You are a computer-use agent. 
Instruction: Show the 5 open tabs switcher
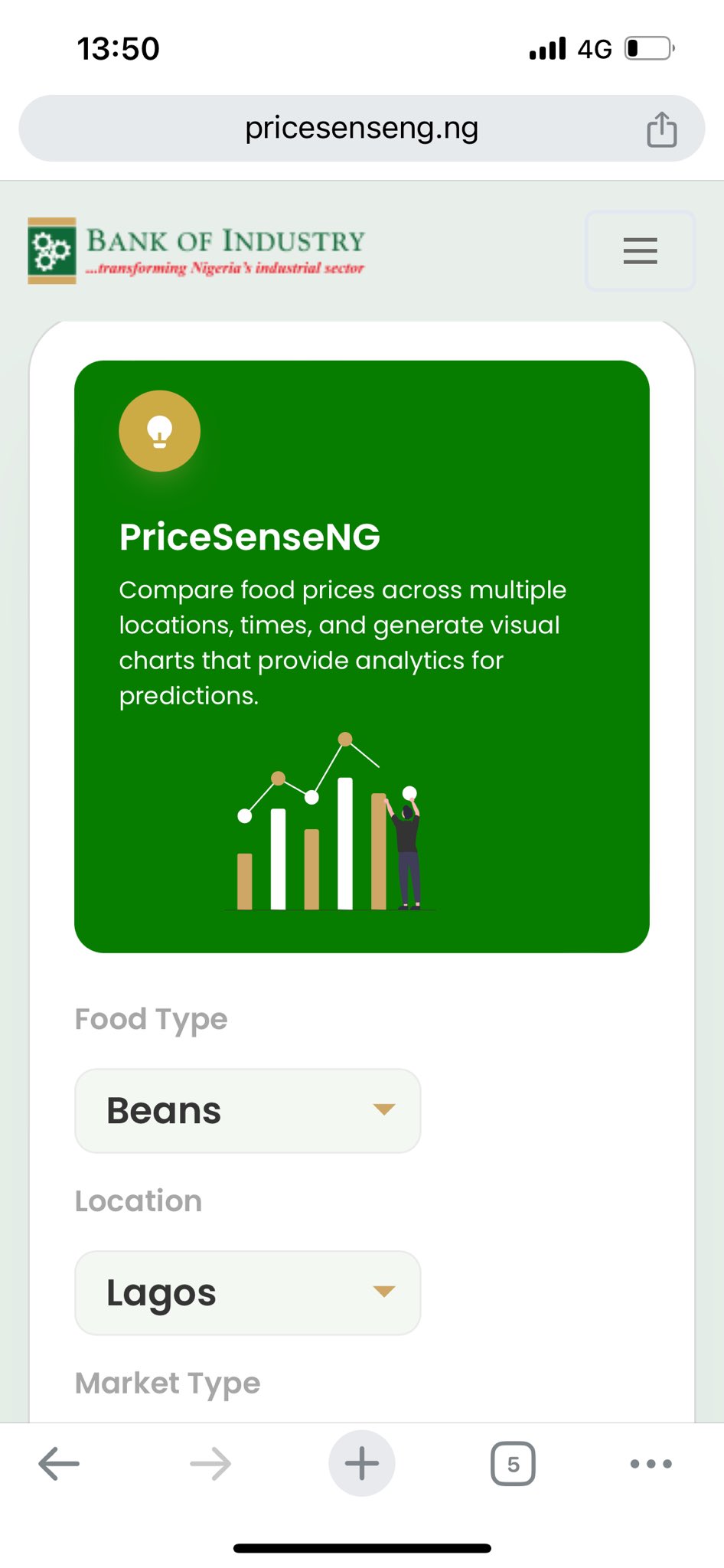pos(513,1464)
